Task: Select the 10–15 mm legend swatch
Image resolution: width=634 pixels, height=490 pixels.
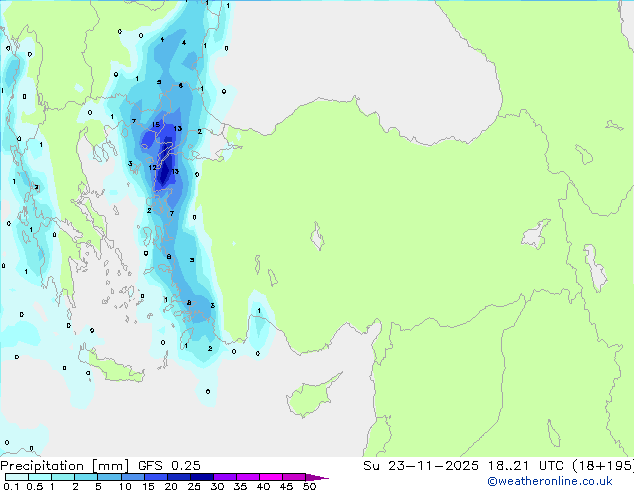Action: (x=132, y=477)
